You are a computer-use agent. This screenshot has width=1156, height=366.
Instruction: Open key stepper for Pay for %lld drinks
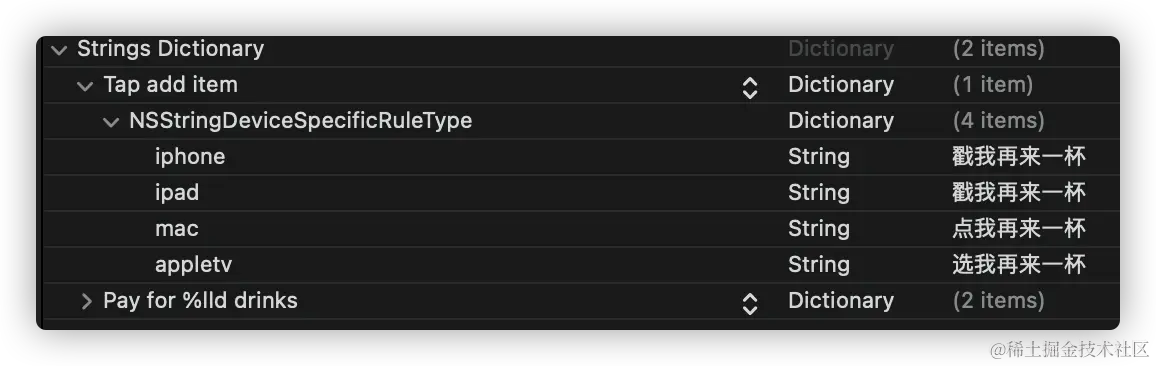tap(750, 304)
